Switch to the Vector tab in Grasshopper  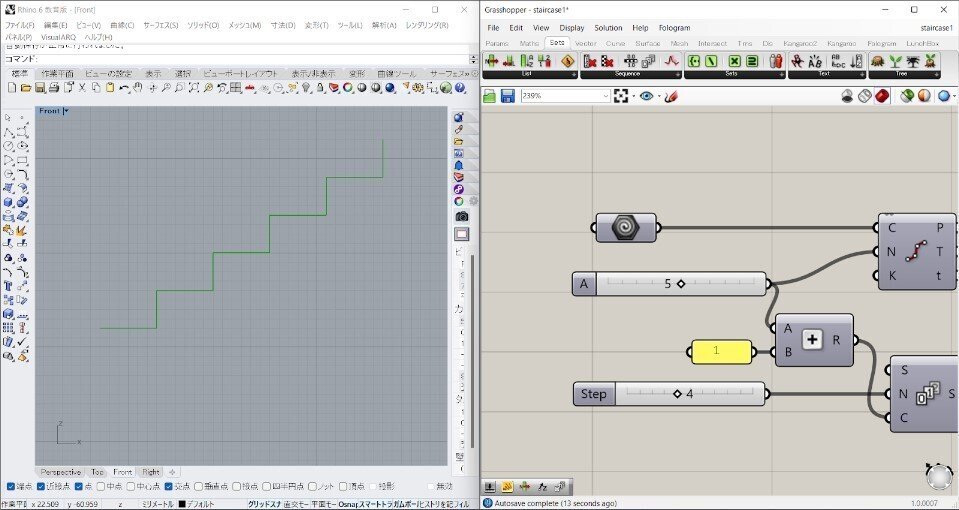(x=585, y=43)
